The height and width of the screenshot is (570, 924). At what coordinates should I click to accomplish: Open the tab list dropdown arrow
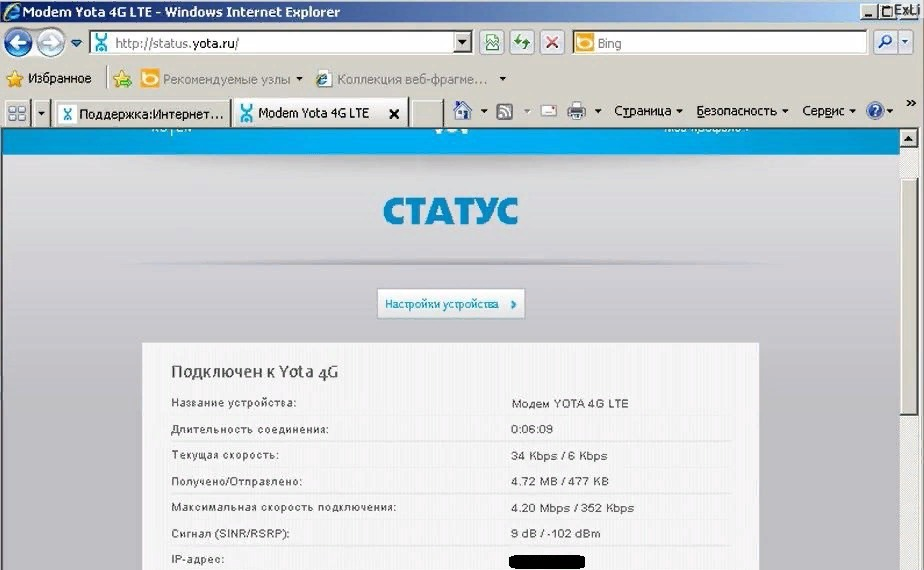(41, 113)
